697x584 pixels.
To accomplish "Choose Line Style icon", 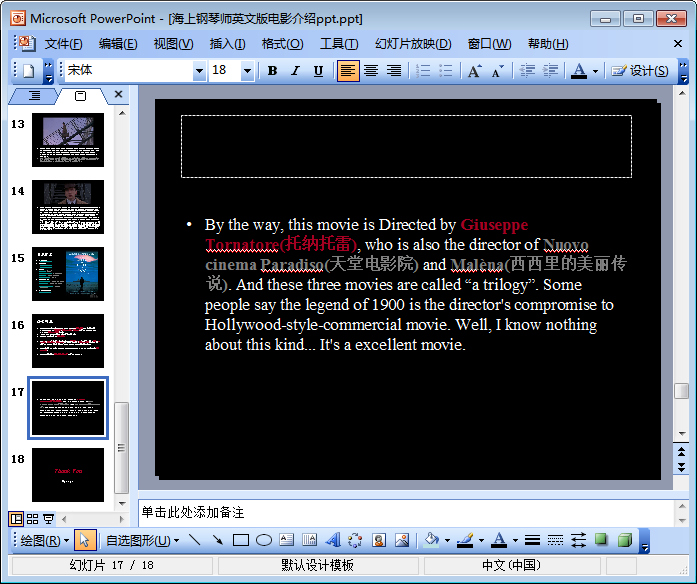I will 532,540.
